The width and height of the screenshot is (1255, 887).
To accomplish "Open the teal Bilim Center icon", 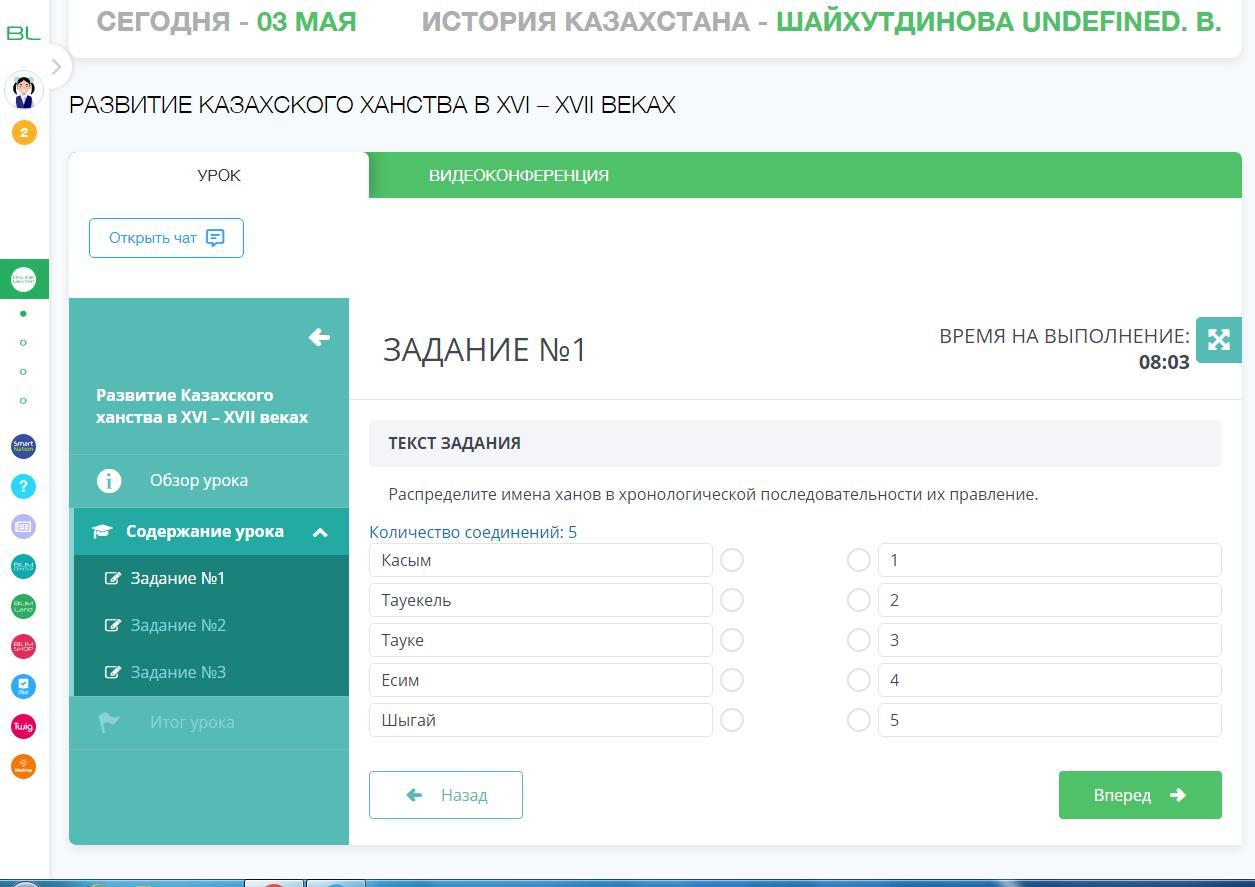I will (x=23, y=566).
